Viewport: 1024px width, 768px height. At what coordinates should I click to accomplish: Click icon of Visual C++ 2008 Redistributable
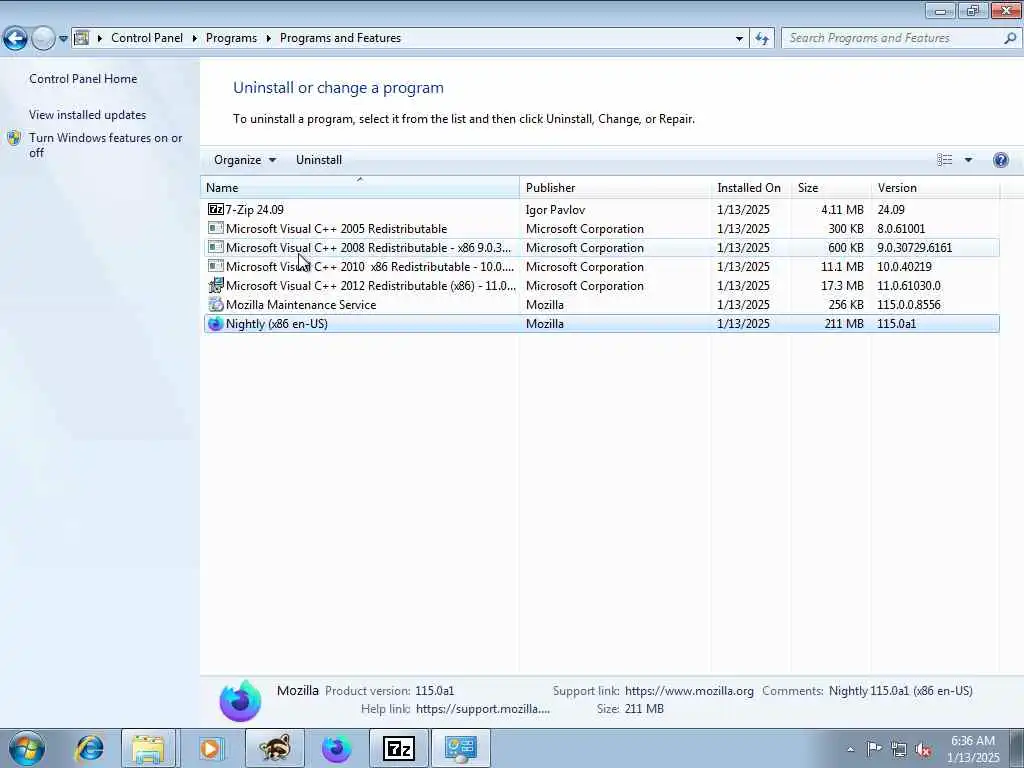point(216,247)
